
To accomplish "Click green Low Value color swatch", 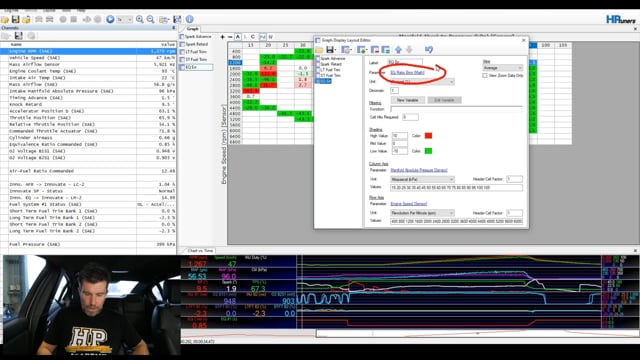I will click(428, 151).
